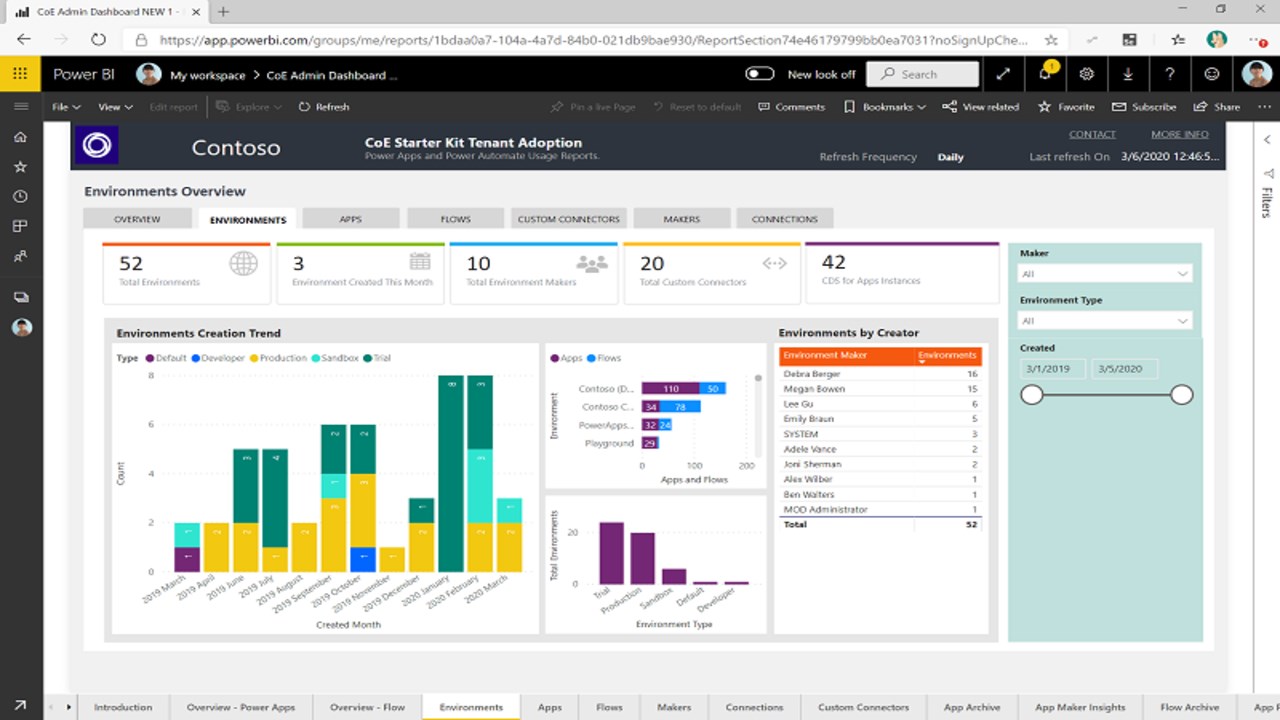This screenshot has width=1280, height=720.
Task: Click the Sandbox legend item
Action: 335,358
